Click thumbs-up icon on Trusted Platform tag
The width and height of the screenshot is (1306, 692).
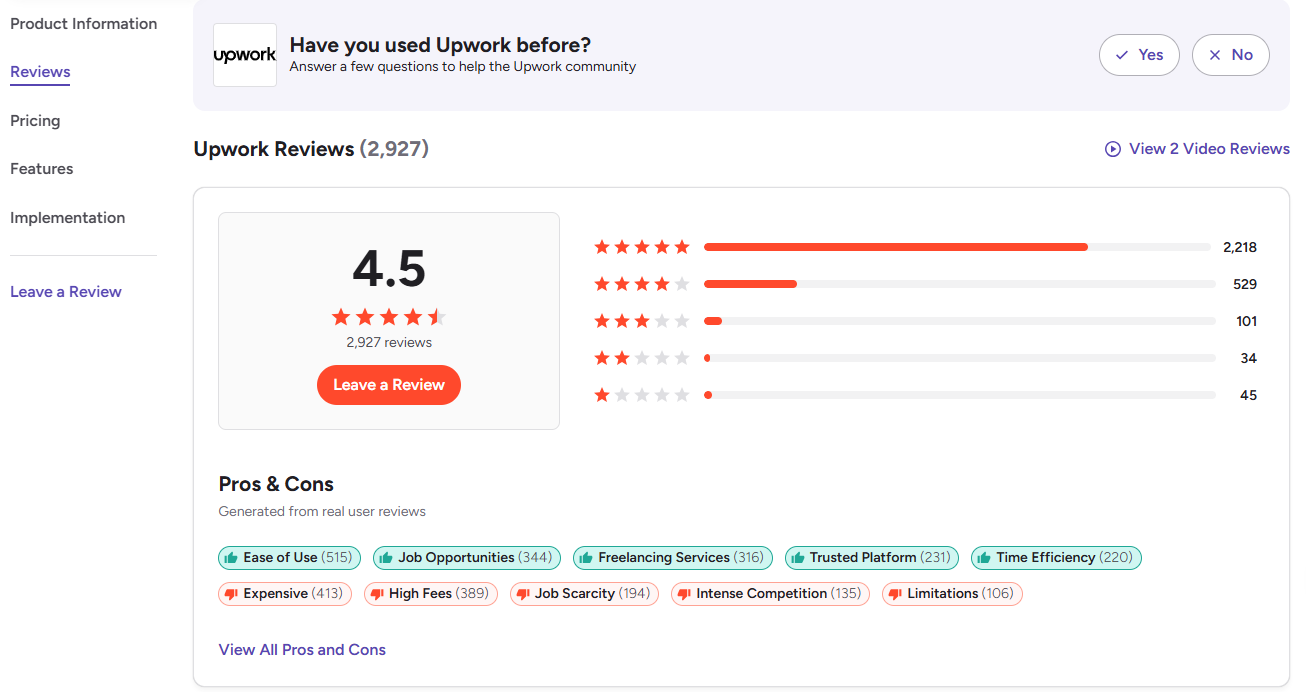798,558
